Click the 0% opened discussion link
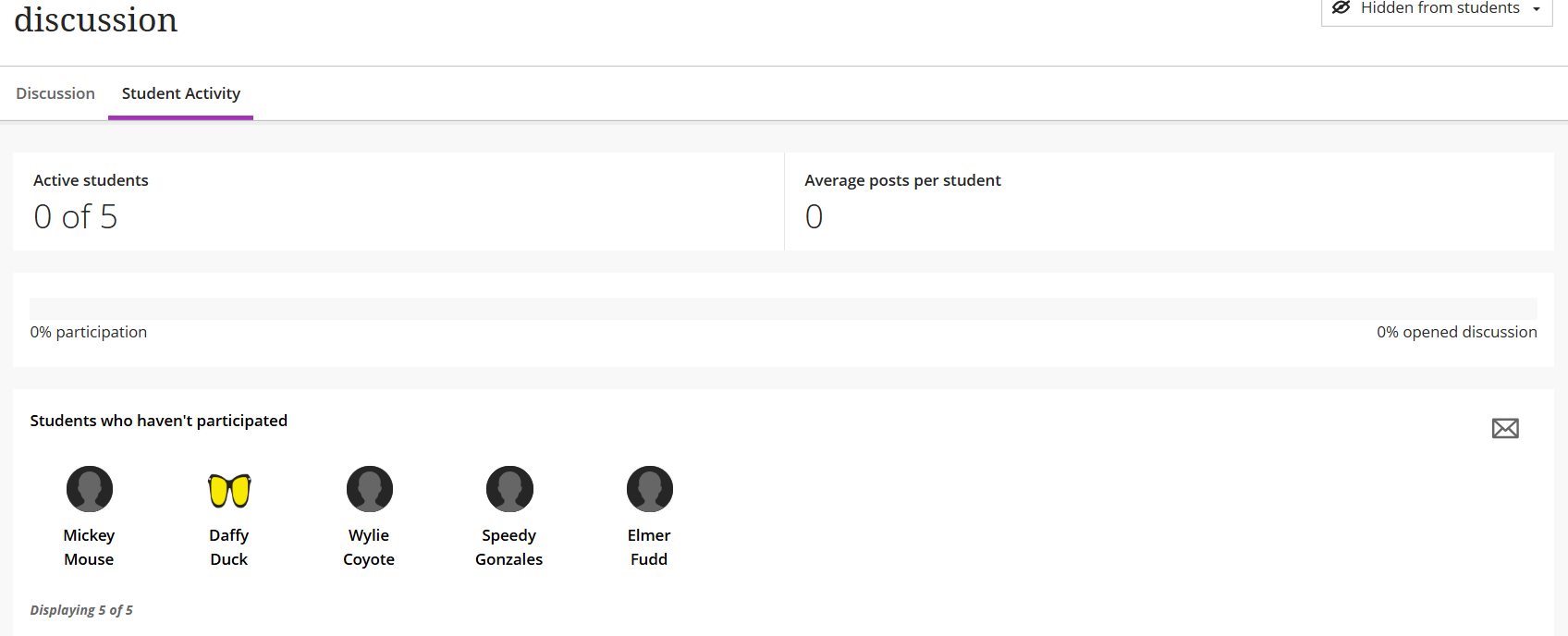 (x=1457, y=331)
